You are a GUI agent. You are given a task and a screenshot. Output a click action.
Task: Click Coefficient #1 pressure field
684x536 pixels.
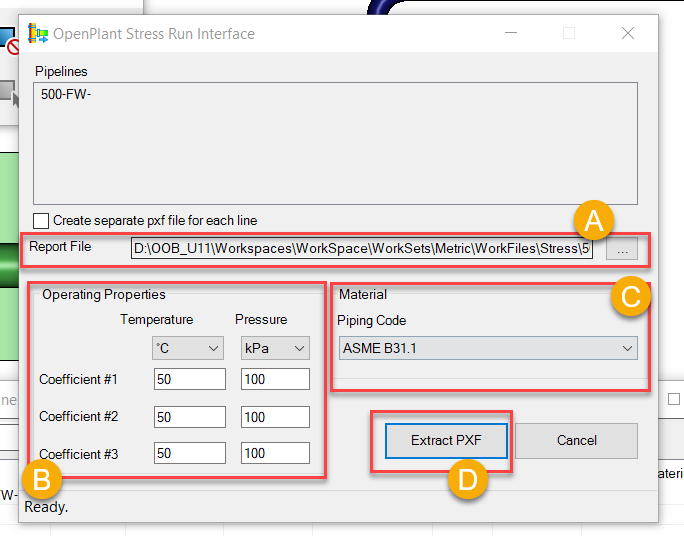pyautogui.click(x=275, y=379)
